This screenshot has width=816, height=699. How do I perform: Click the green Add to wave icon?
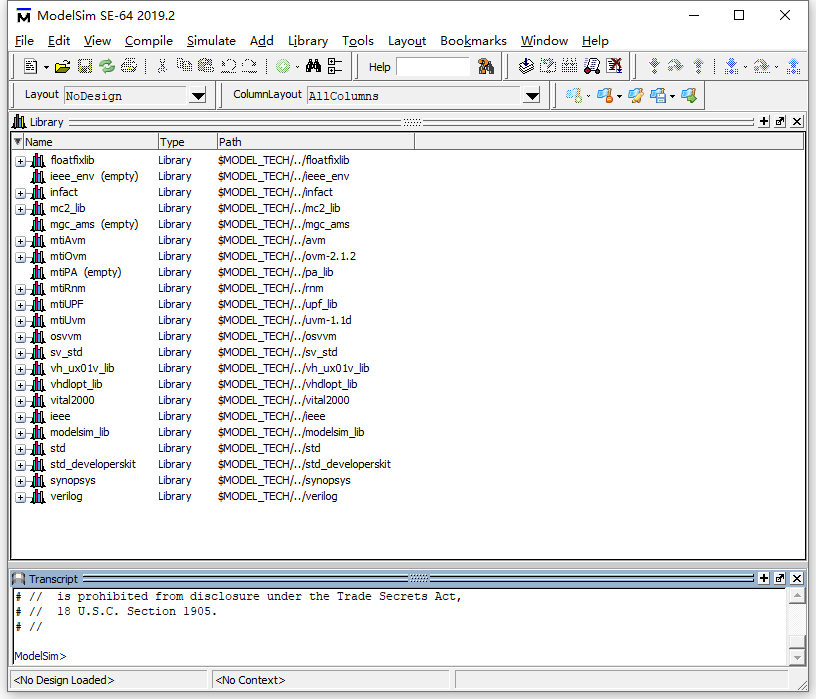pos(283,66)
